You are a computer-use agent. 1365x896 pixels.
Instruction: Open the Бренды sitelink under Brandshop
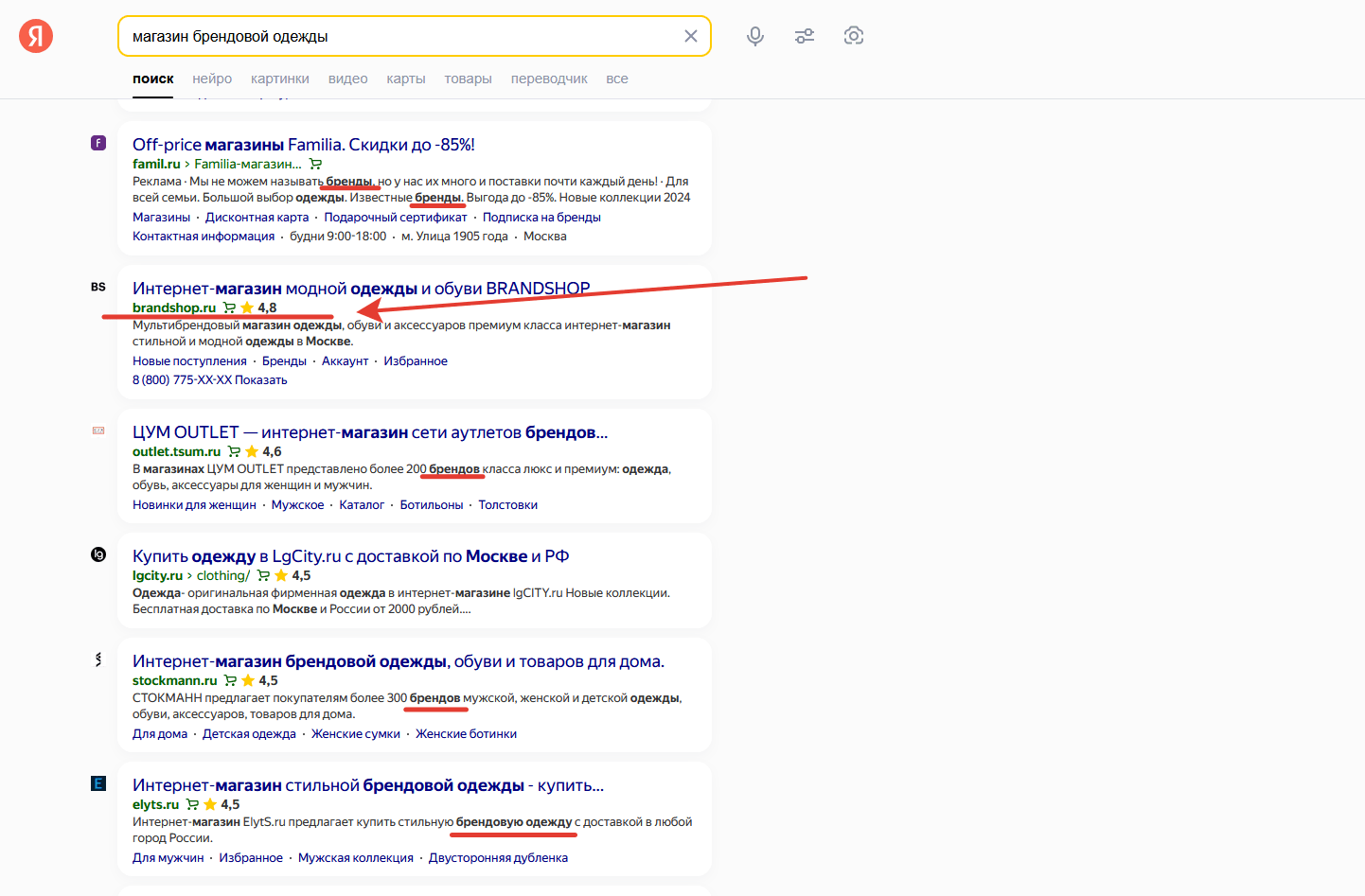[284, 360]
